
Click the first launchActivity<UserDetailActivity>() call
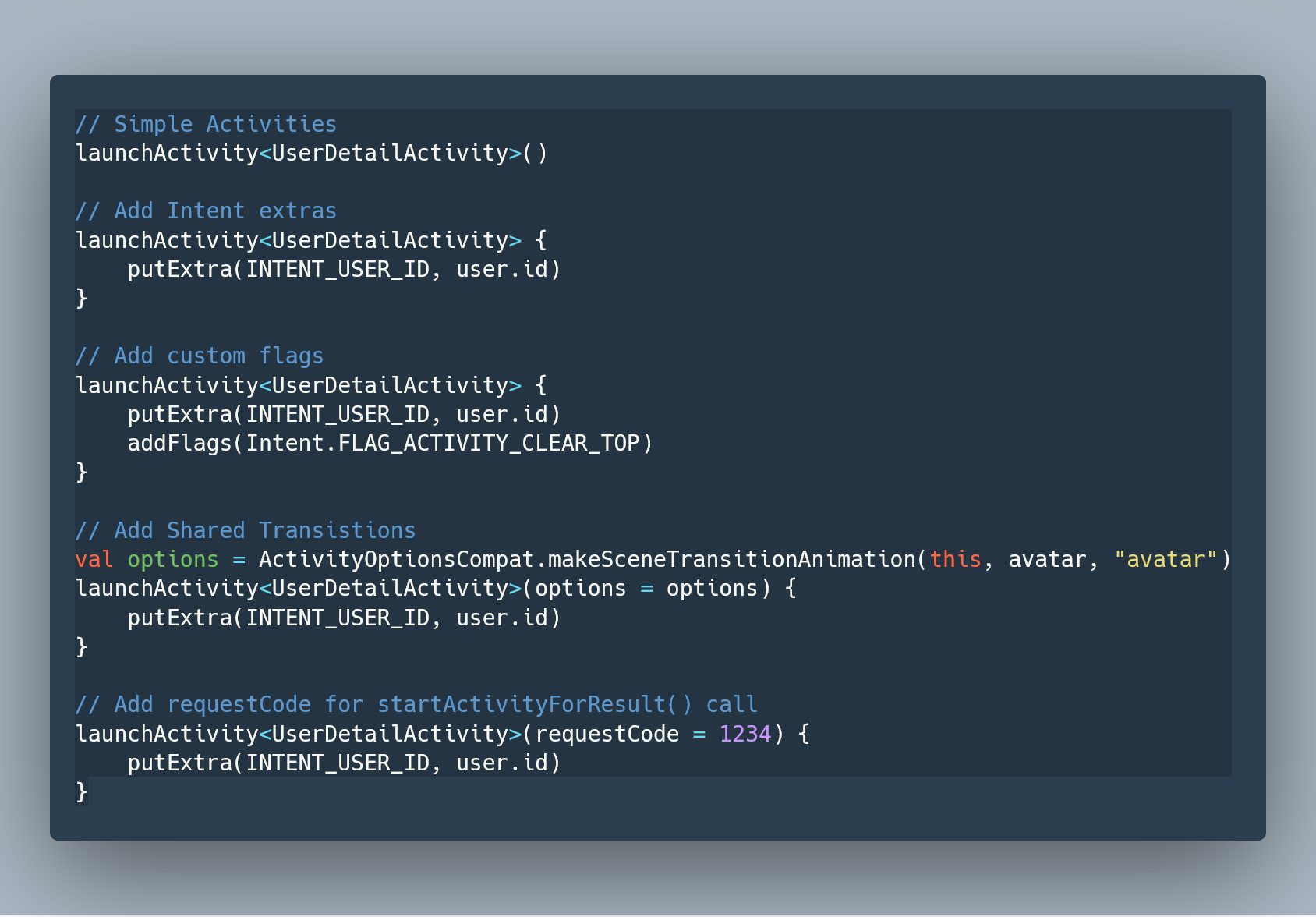tap(312, 153)
